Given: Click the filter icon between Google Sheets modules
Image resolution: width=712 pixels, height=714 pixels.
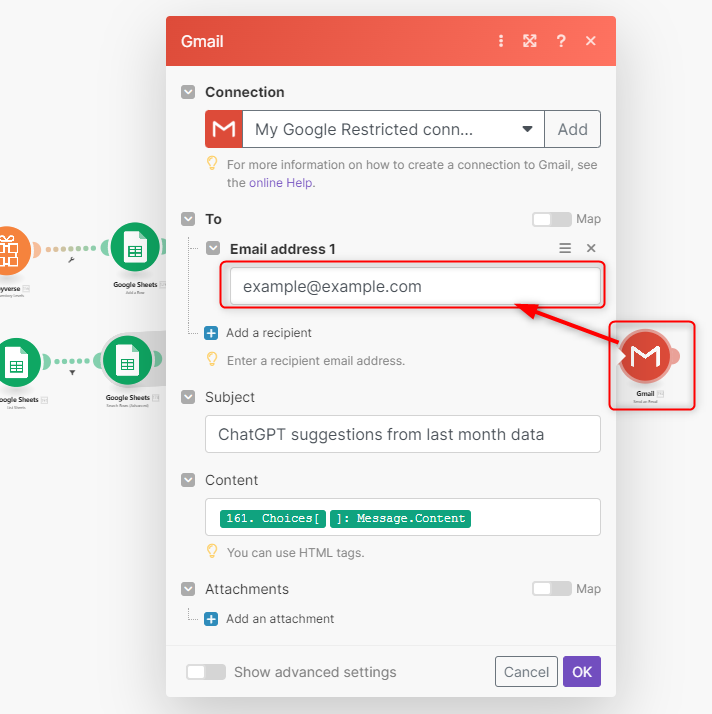Looking at the screenshot, I should [72, 373].
